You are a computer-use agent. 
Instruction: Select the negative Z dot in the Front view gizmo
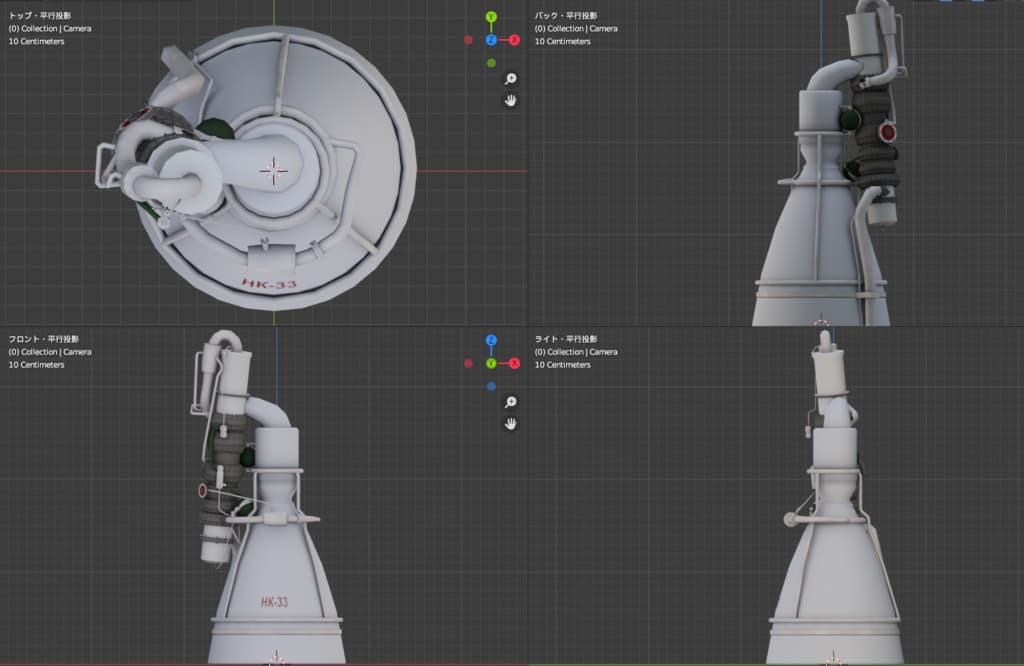pyautogui.click(x=491, y=386)
